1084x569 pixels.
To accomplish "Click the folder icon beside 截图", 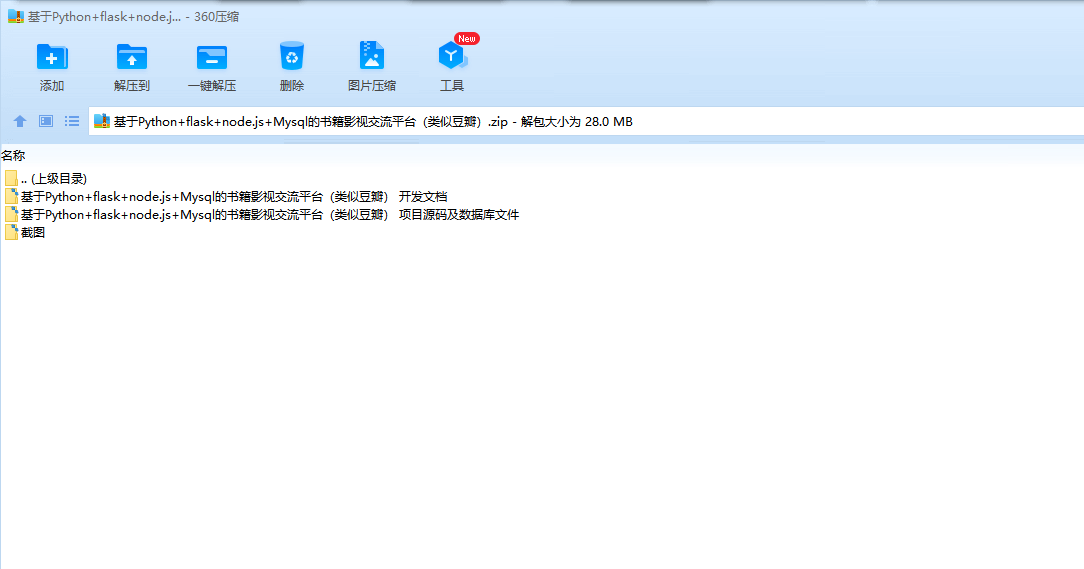I will tap(11, 232).
